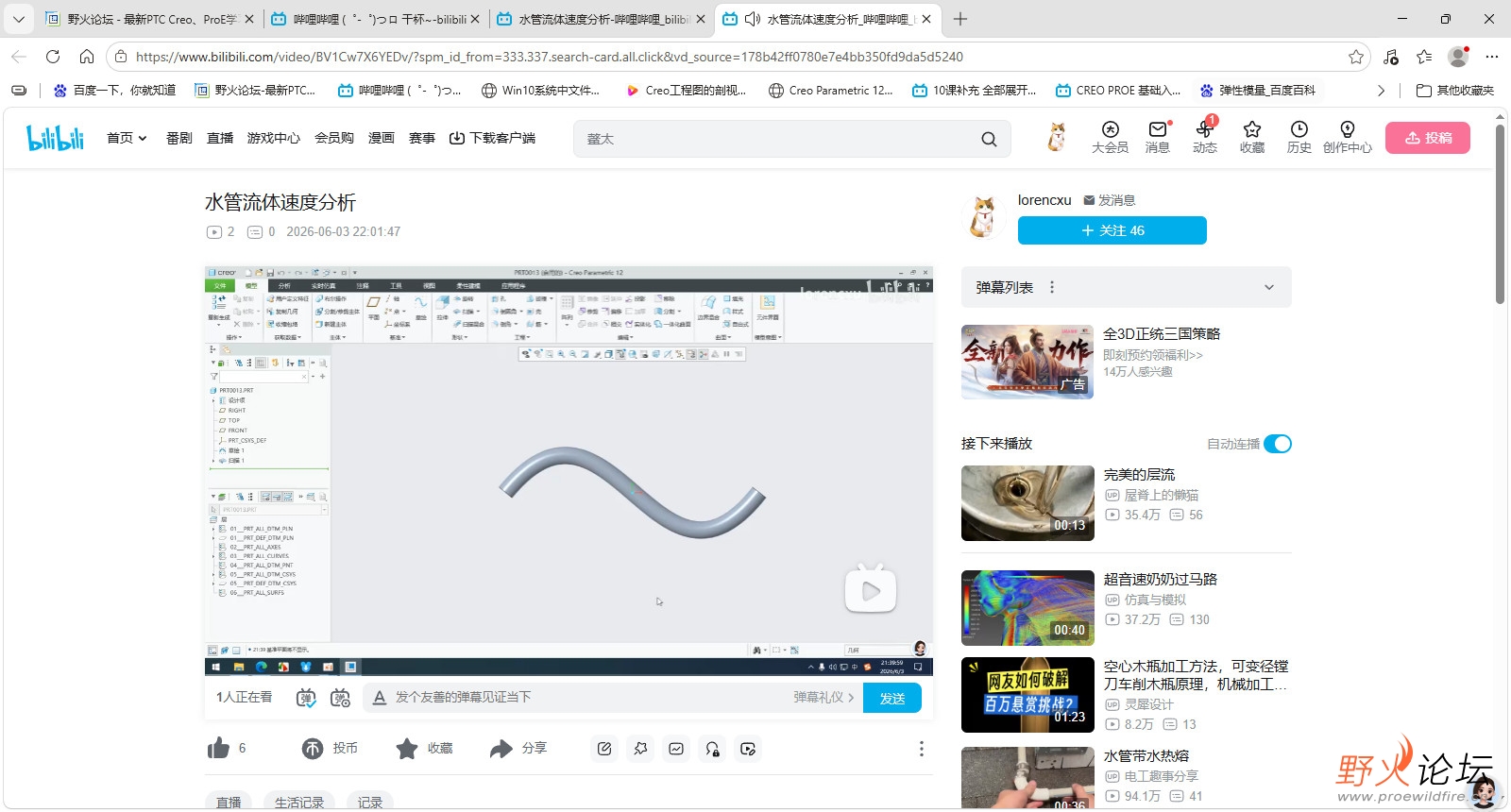Open 游戏中心 navigation item
Image resolution: width=1511 pixels, height=812 pixels.
274,138
